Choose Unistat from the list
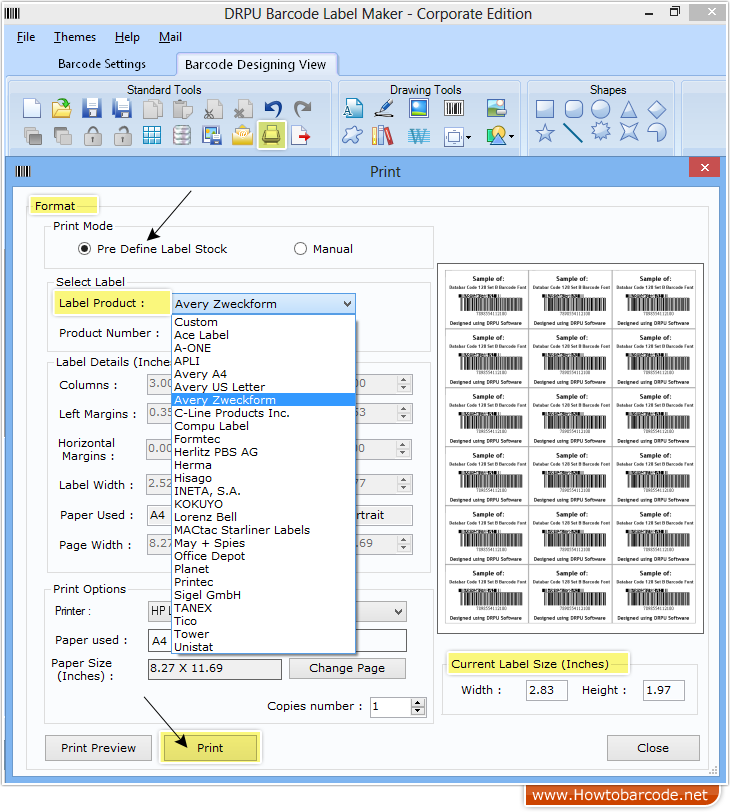The width and height of the screenshot is (730, 812). [264, 647]
